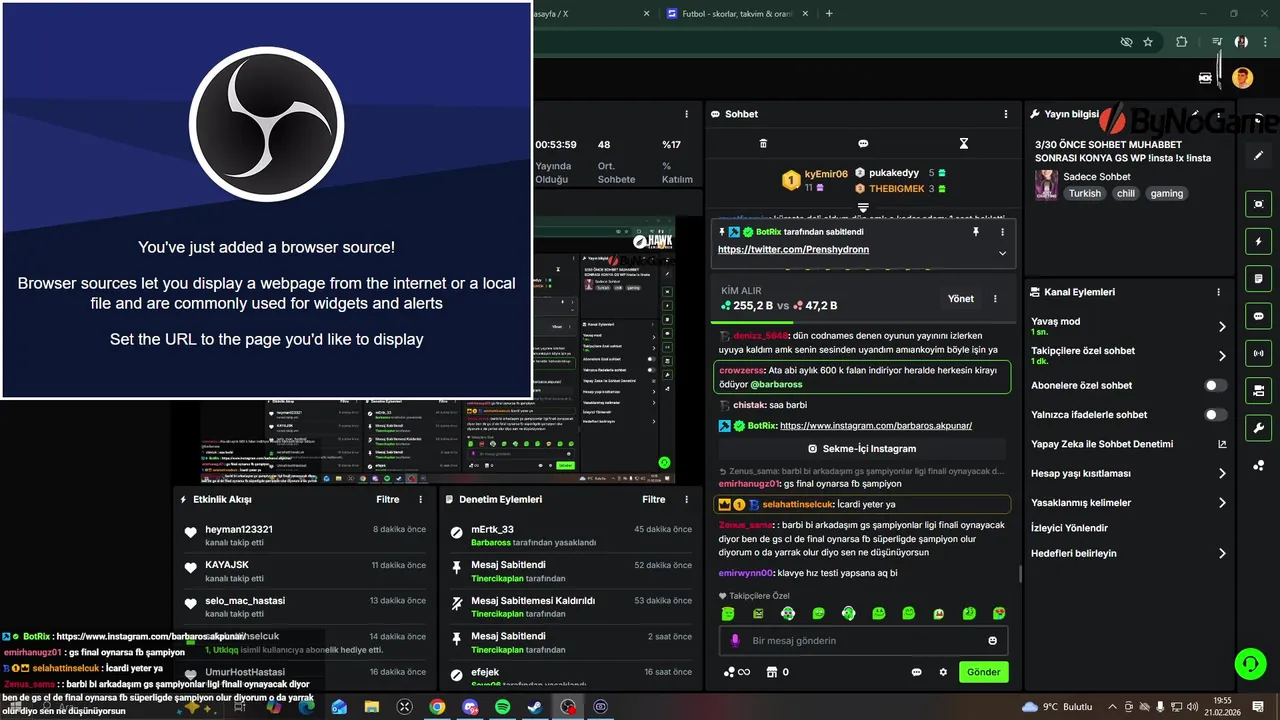The width and height of the screenshot is (1280, 720).
Task: Bookmark page with star icon
Action: coord(1148,42)
